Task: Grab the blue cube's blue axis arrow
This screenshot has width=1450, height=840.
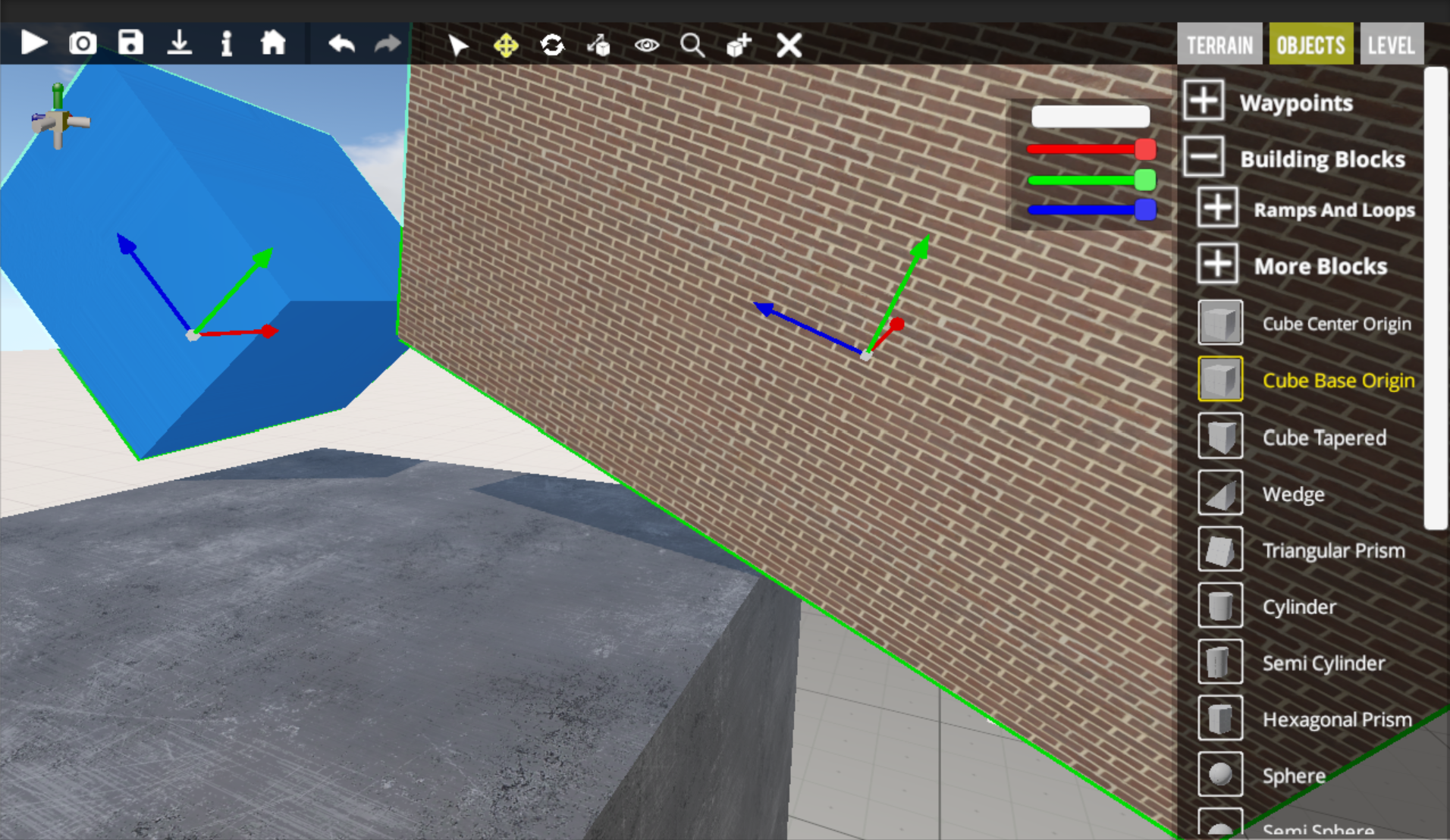Action: point(126,243)
